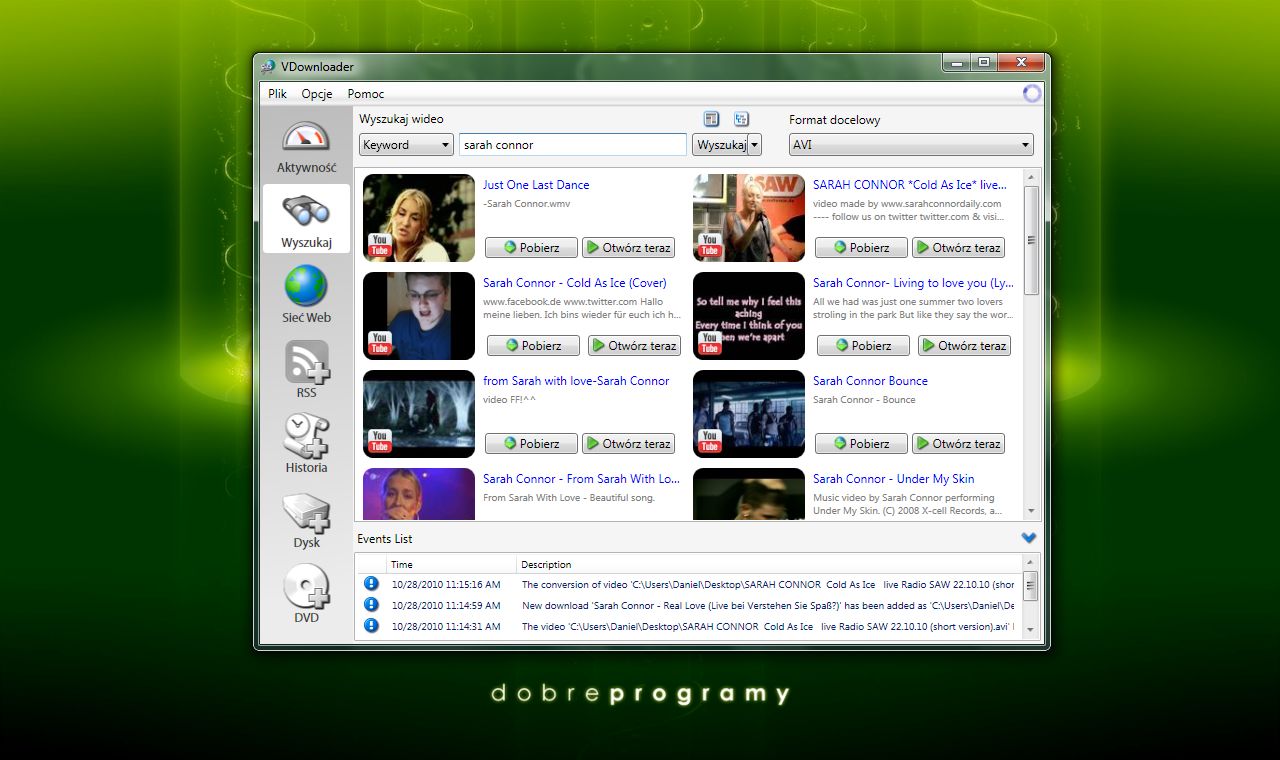The image size is (1280, 760).
Task: Open the Dysk drive section
Action: (x=306, y=519)
